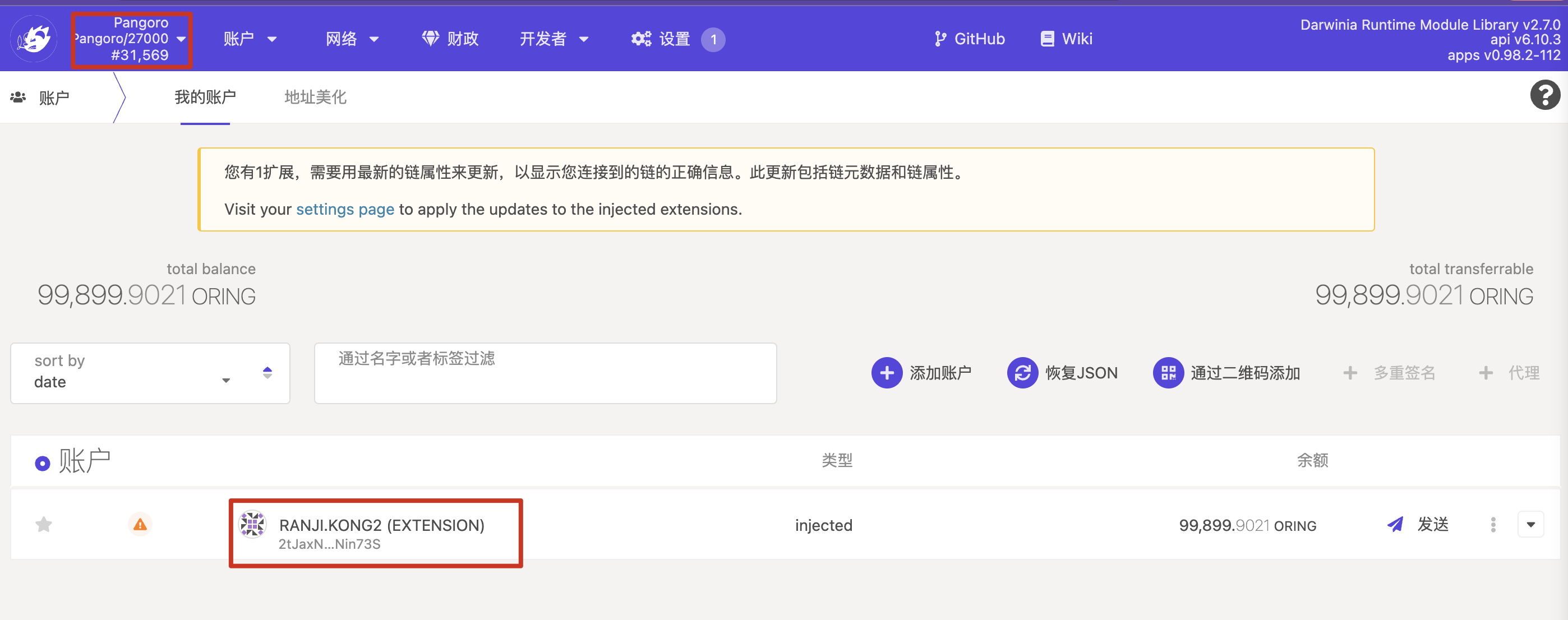
Task: Click the 账户 people icon in breadcrumb
Action: click(19, 97)
